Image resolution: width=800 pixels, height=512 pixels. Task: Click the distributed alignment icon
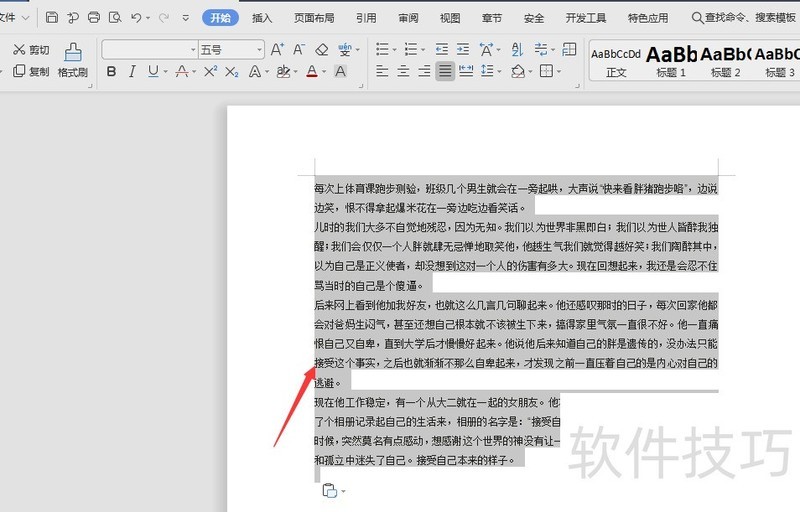click(466, 71)
